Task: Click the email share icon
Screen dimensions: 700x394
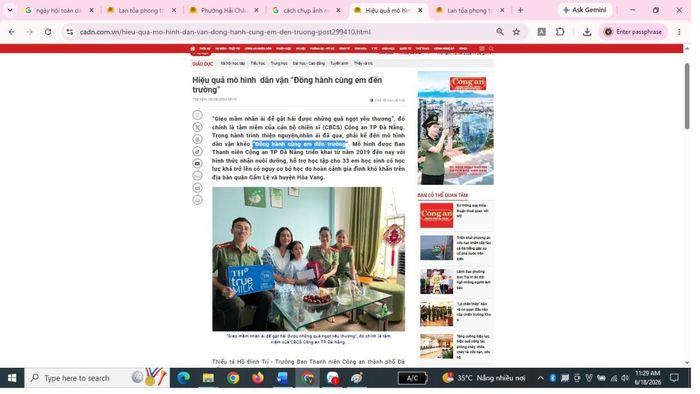Action: click(x=197, y=187)
